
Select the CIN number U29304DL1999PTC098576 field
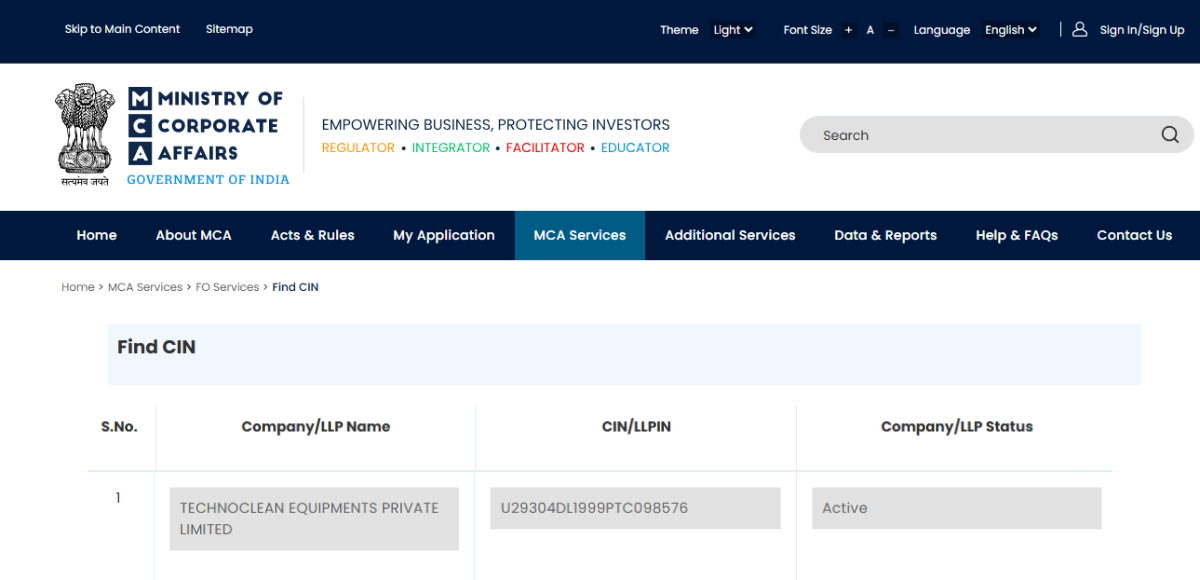[x=635, y=508]
